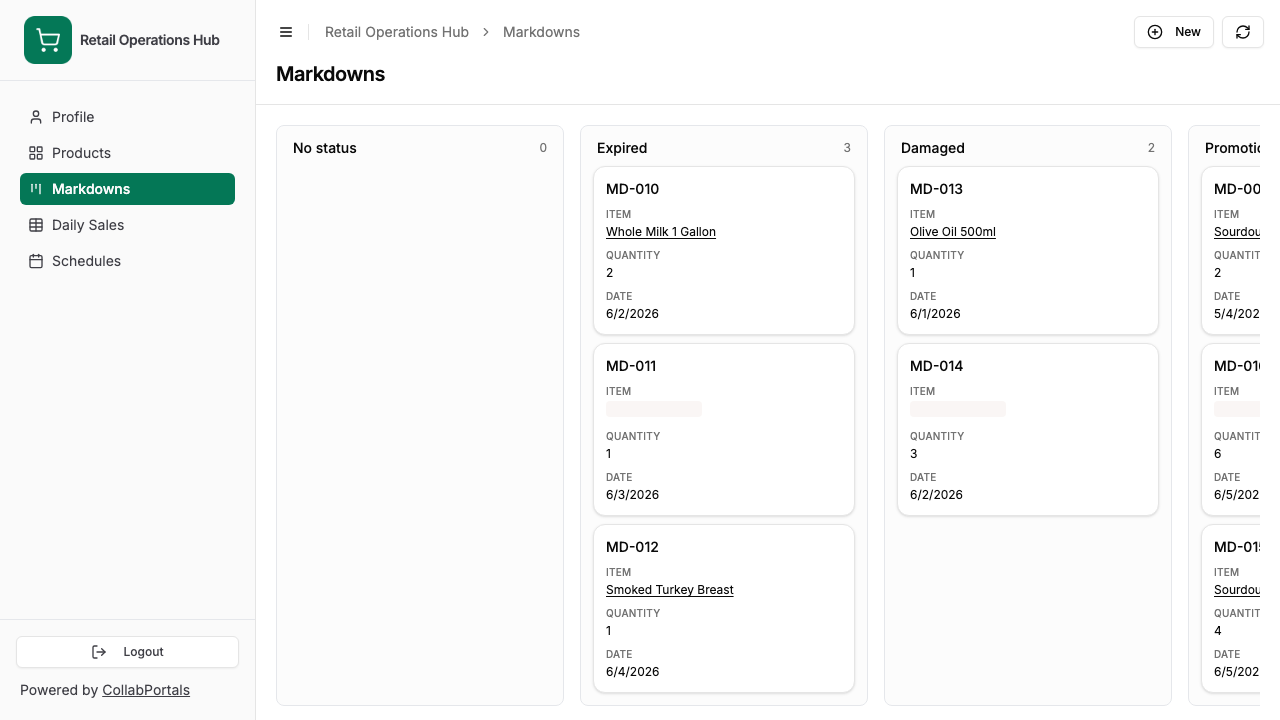Open Smoked Turkey Breast item link

pos(670,590)
